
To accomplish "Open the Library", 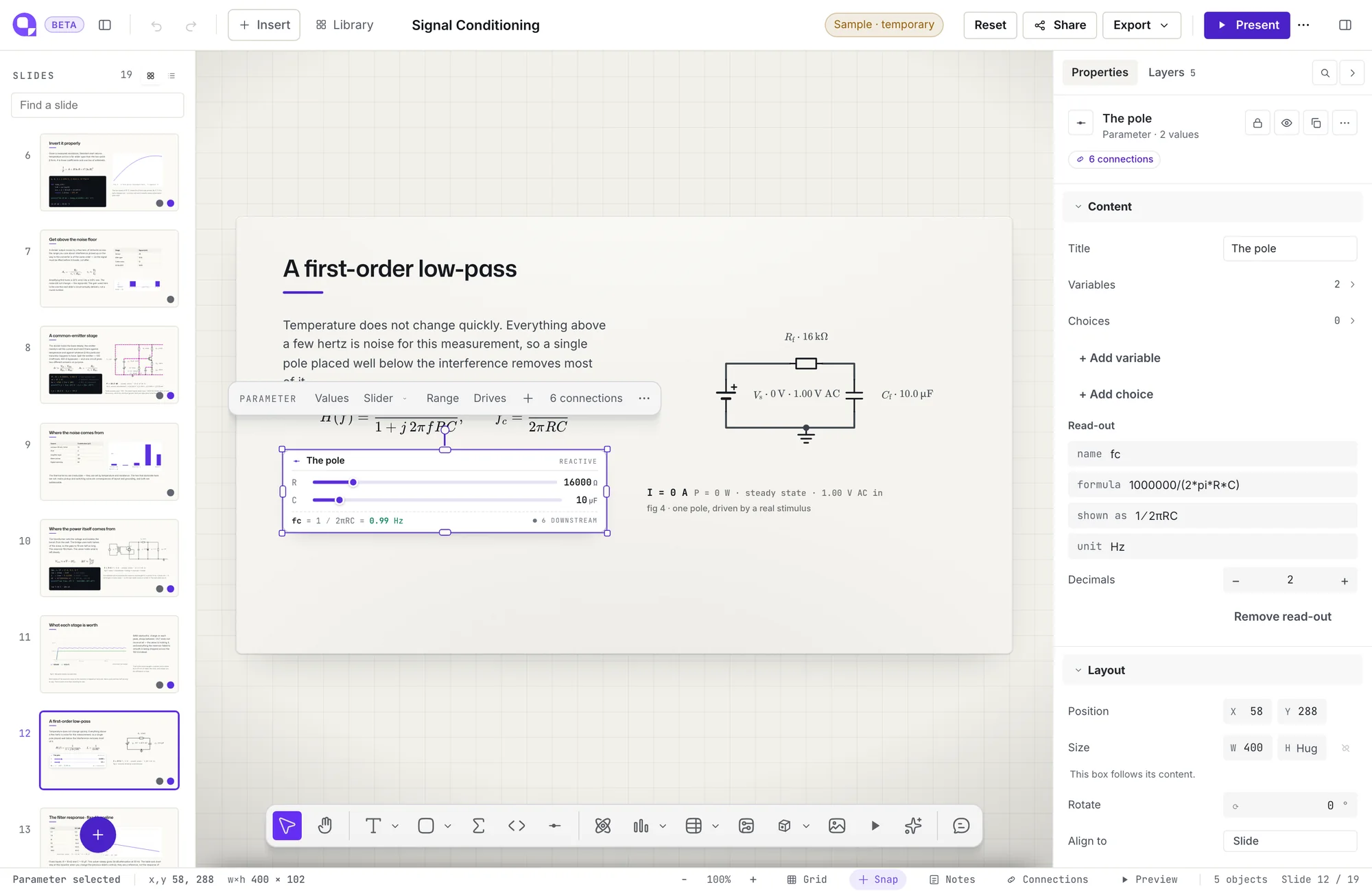I will pos(344,25).
